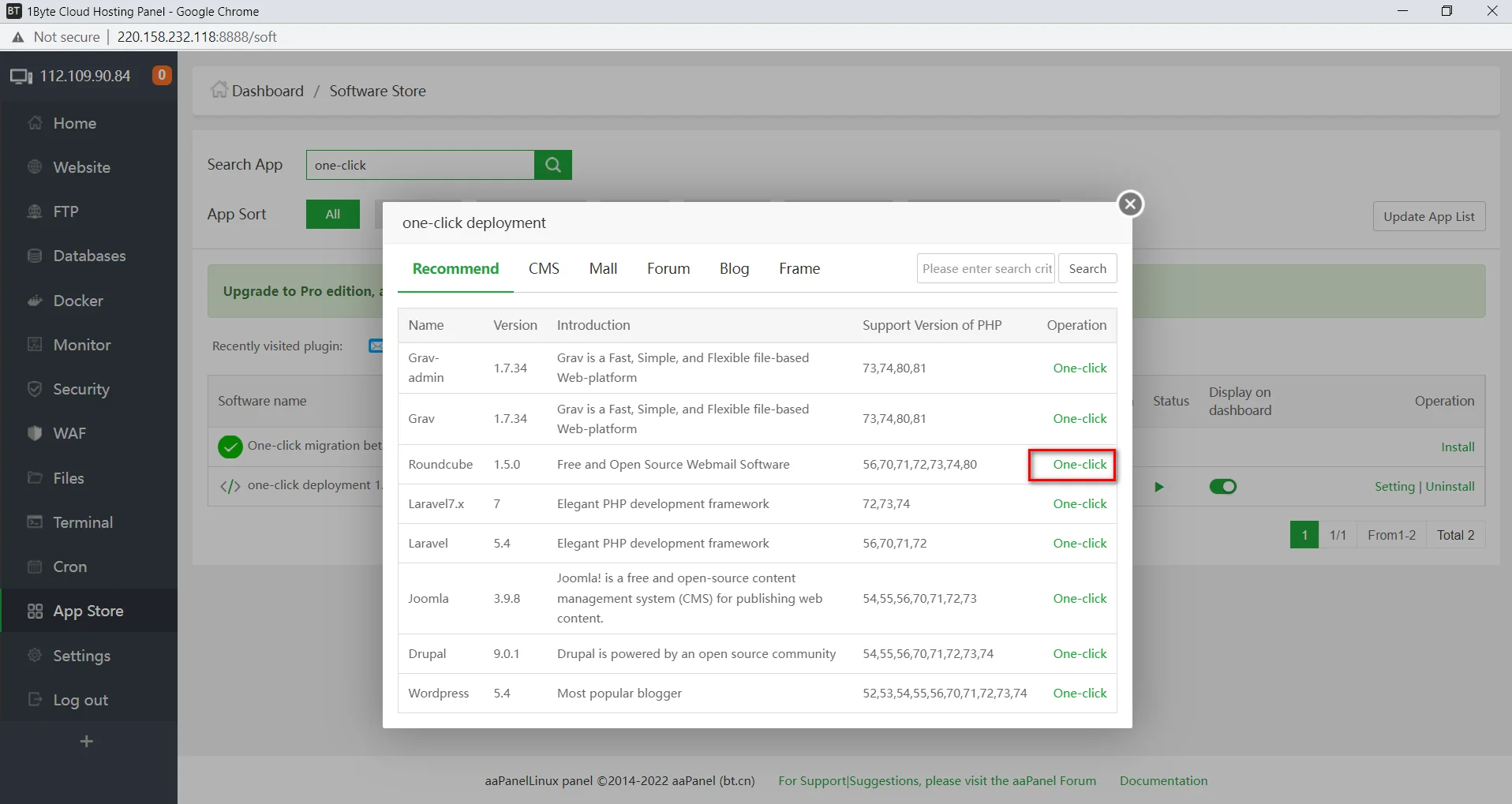
Task: Switch to the Recommend tab
Action: 455,268
